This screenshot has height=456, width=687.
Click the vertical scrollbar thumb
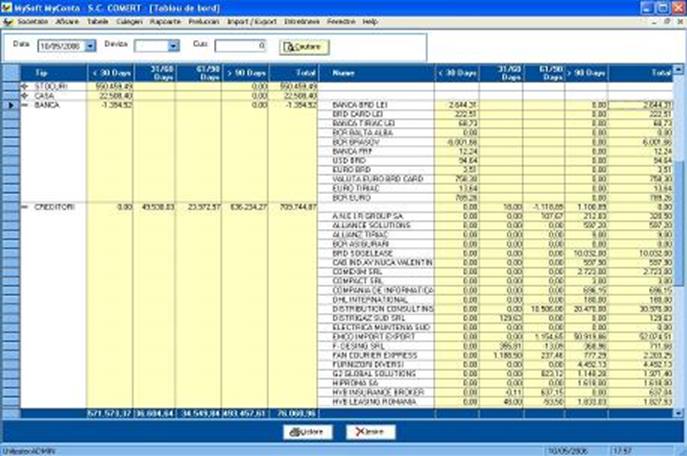click(x=678, y=223)
